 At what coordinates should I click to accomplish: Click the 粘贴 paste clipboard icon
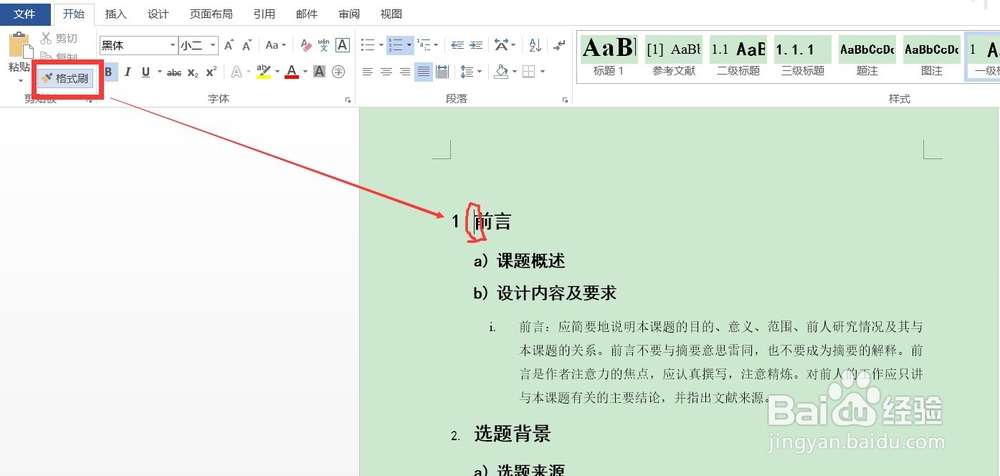pos(20,45)
